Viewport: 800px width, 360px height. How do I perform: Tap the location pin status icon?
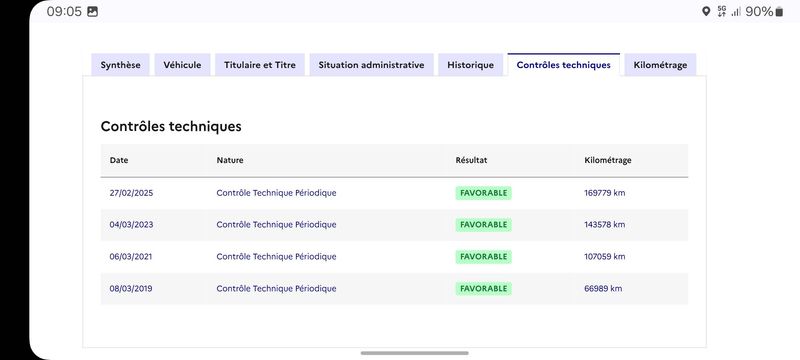[x=706, y=11]
